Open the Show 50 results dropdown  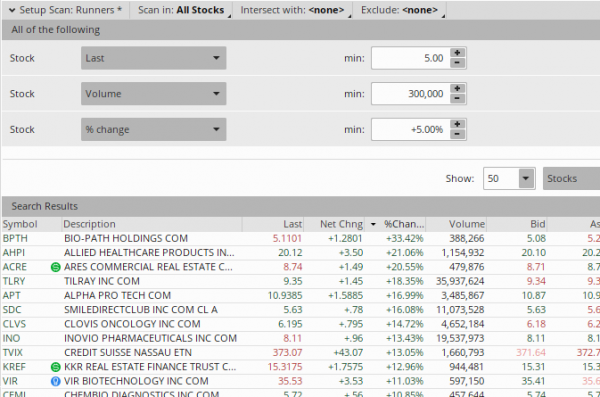[x=509, y=178]
